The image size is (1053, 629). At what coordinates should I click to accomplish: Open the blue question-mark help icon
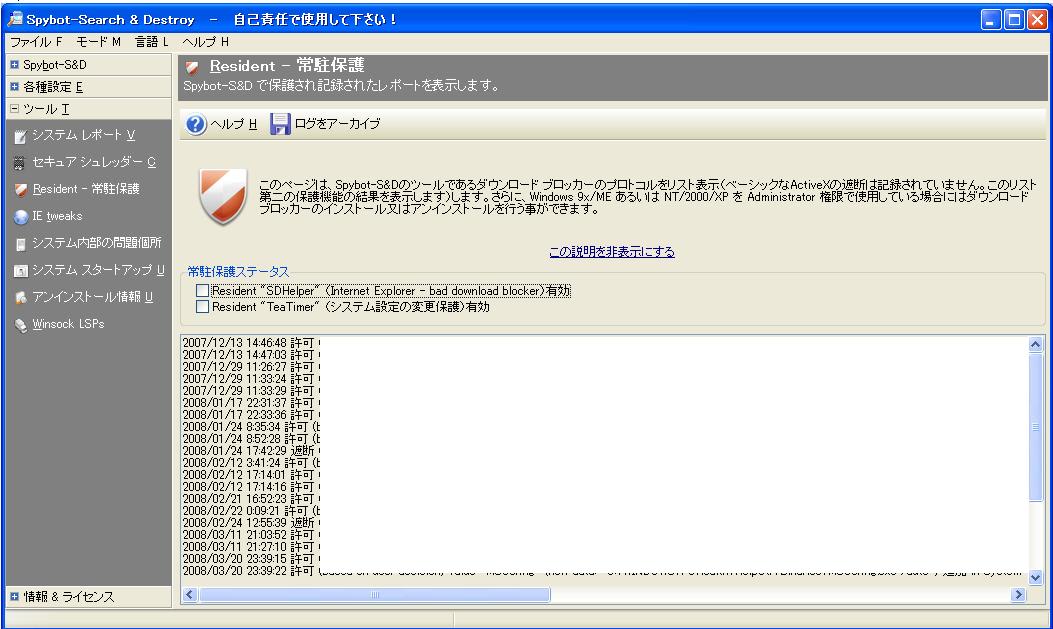tap(195, 124)
